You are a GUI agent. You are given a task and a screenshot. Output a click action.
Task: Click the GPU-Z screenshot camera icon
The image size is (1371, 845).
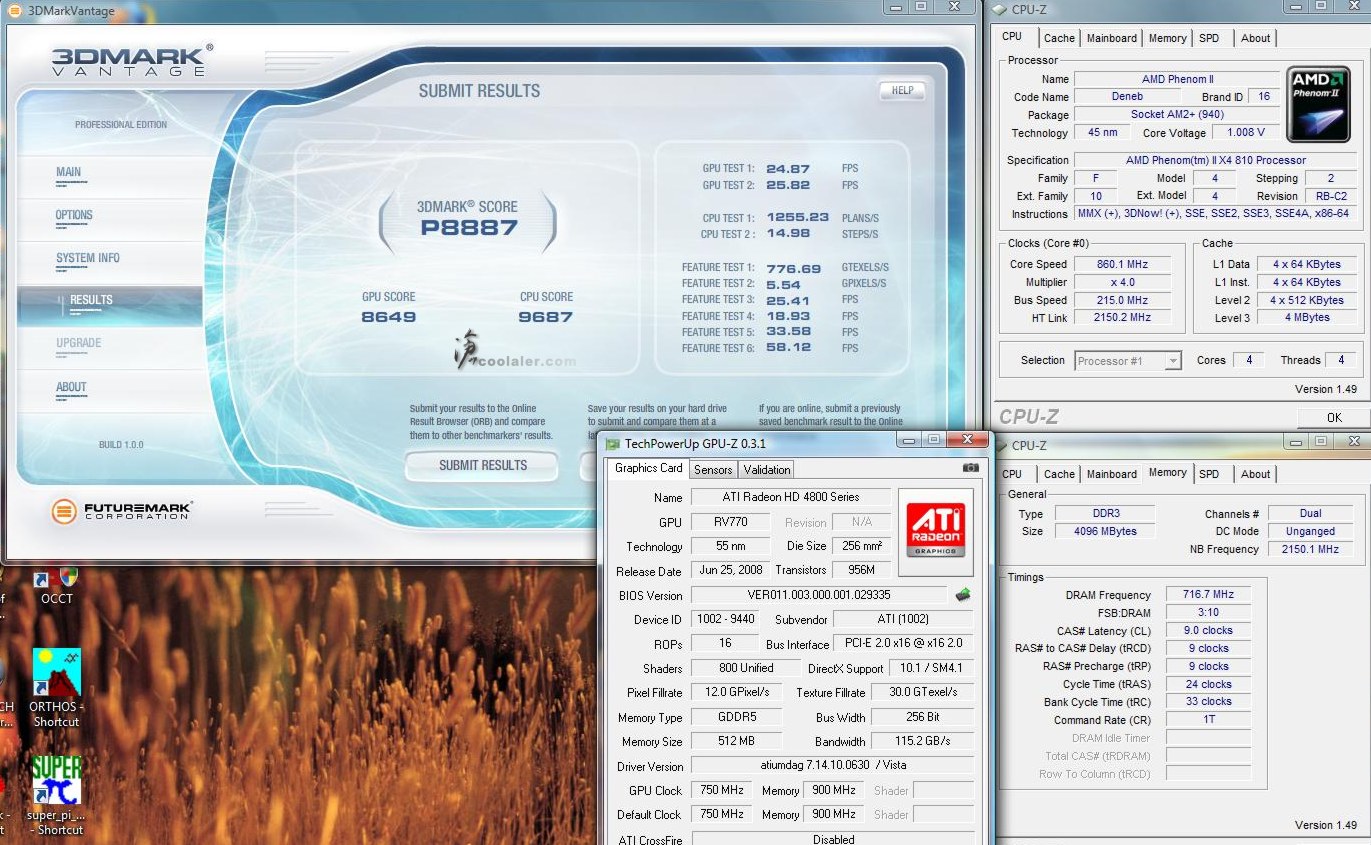point(970,468)
